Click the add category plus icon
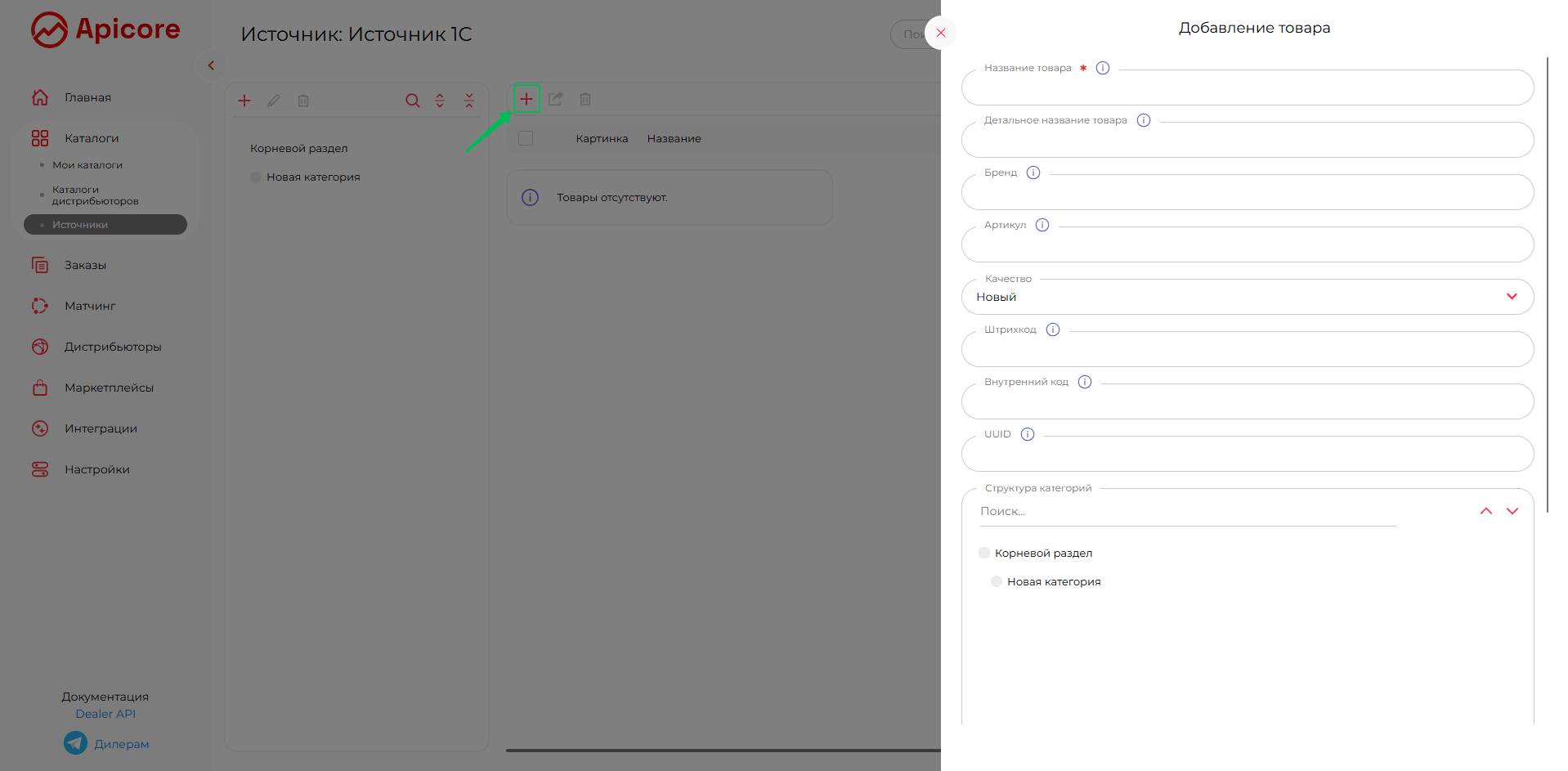The width and height of the screenshot is (1568, 771). 244,101
